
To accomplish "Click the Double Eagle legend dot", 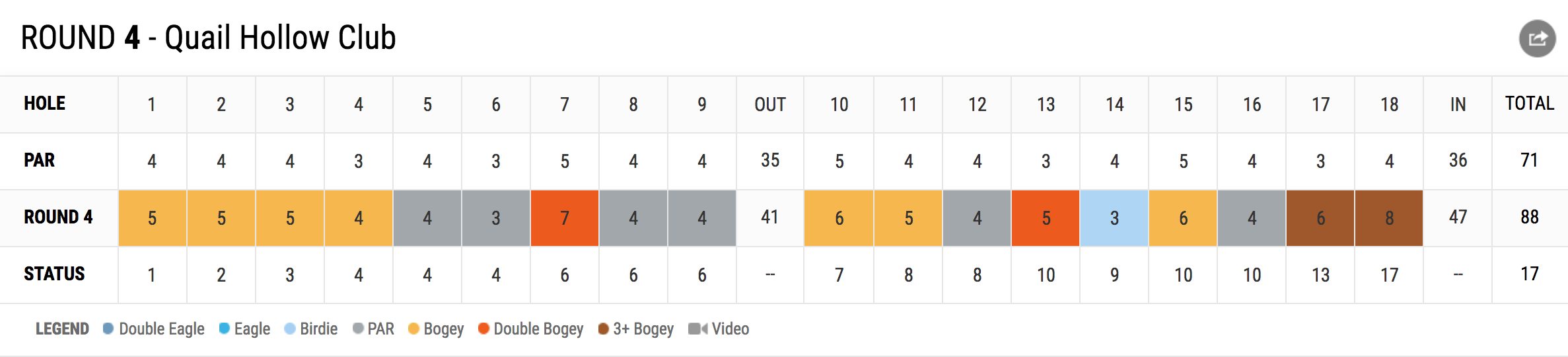I will [108, 329].
